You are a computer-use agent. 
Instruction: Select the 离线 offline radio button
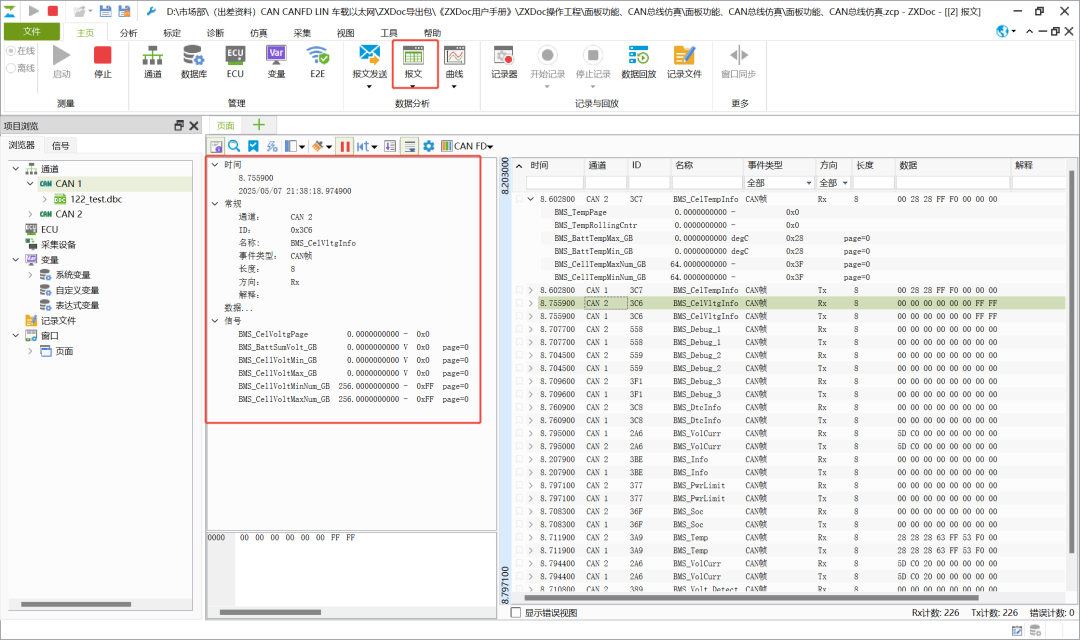[11, 68]
